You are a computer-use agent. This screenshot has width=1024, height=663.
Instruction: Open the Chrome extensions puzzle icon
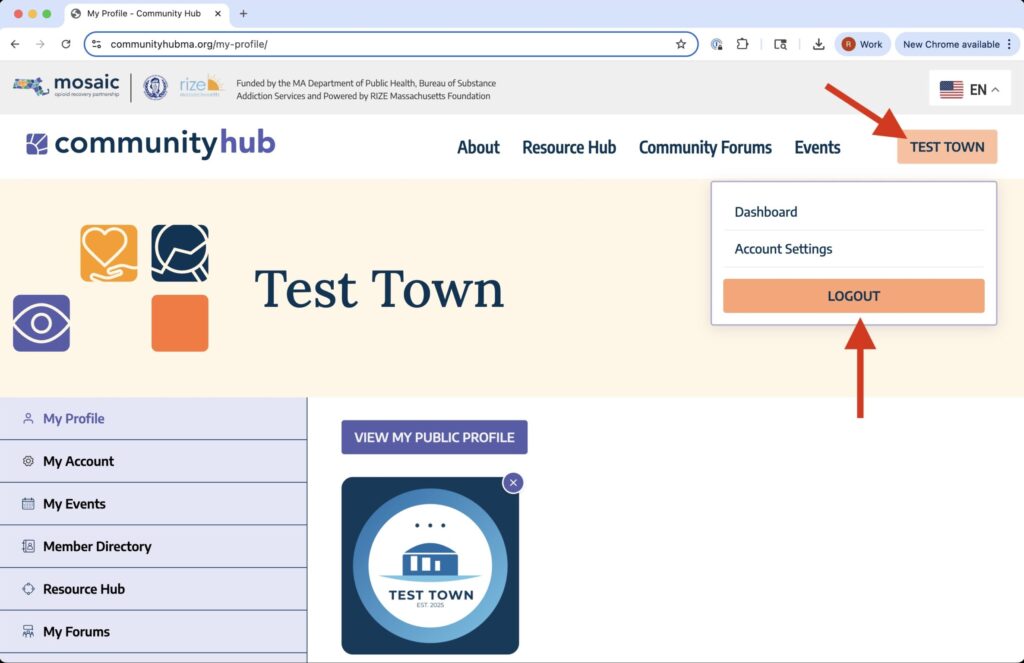[742, 44]
